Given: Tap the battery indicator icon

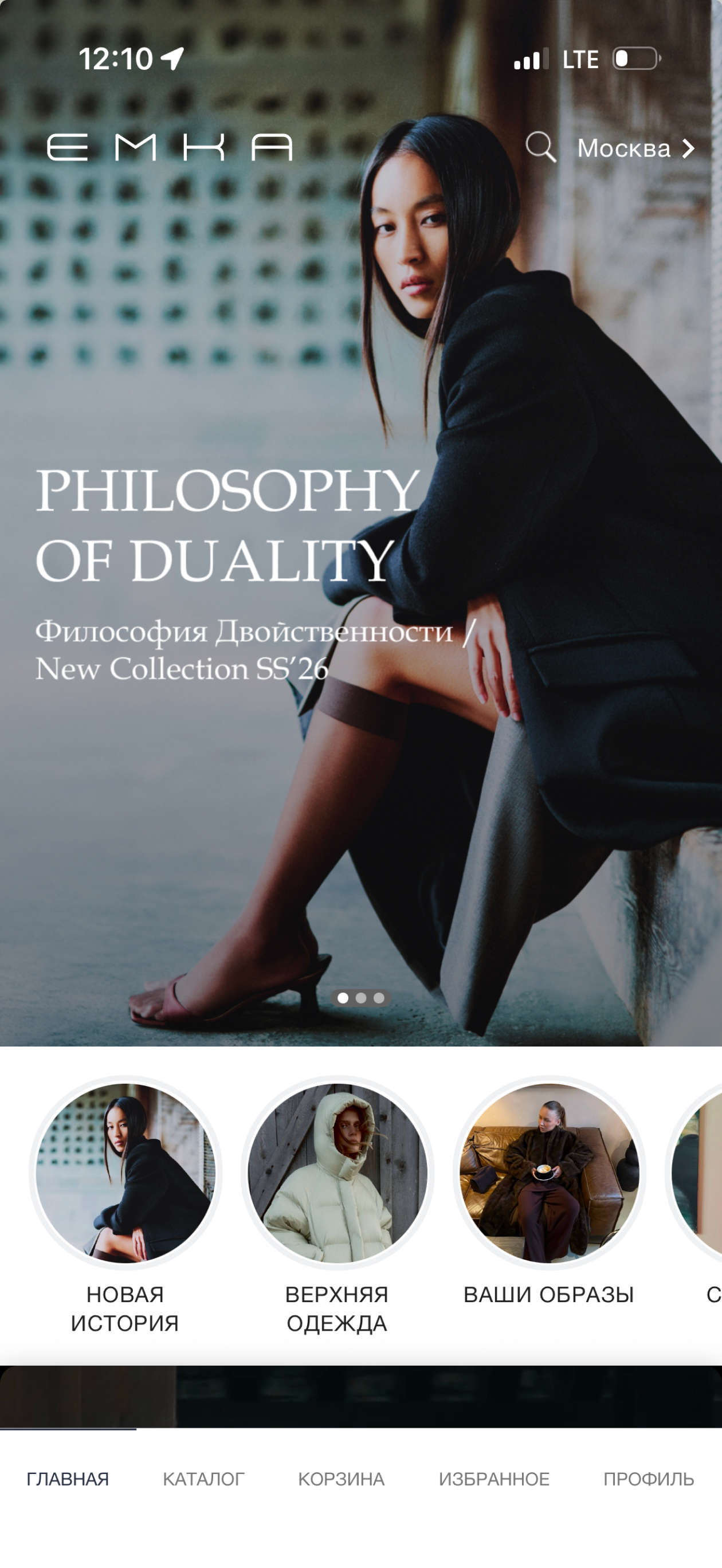Looking at the screenshot, I should tap(637, 59).
